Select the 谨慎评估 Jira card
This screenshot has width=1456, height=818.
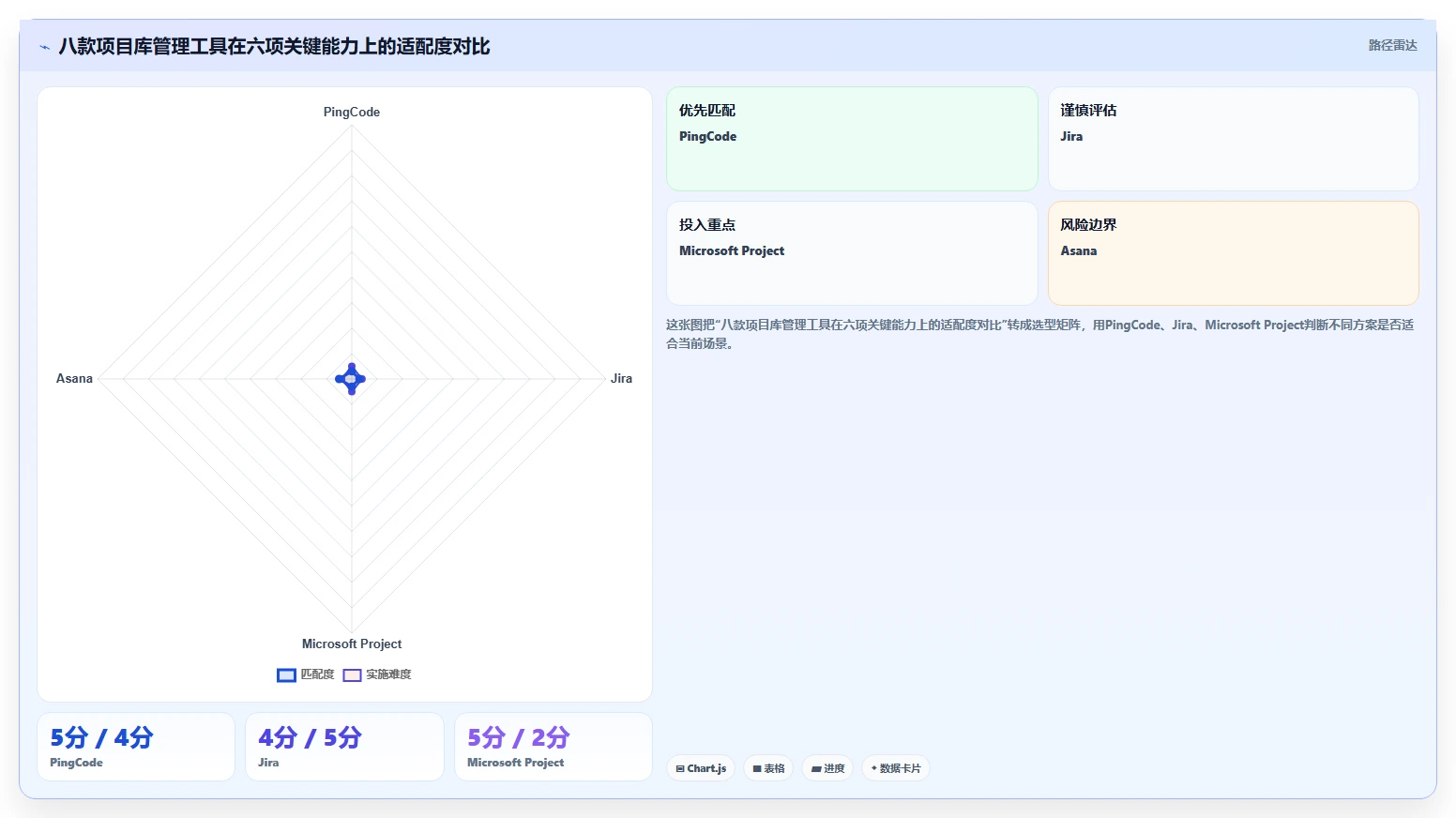(x=1233, y=139)
